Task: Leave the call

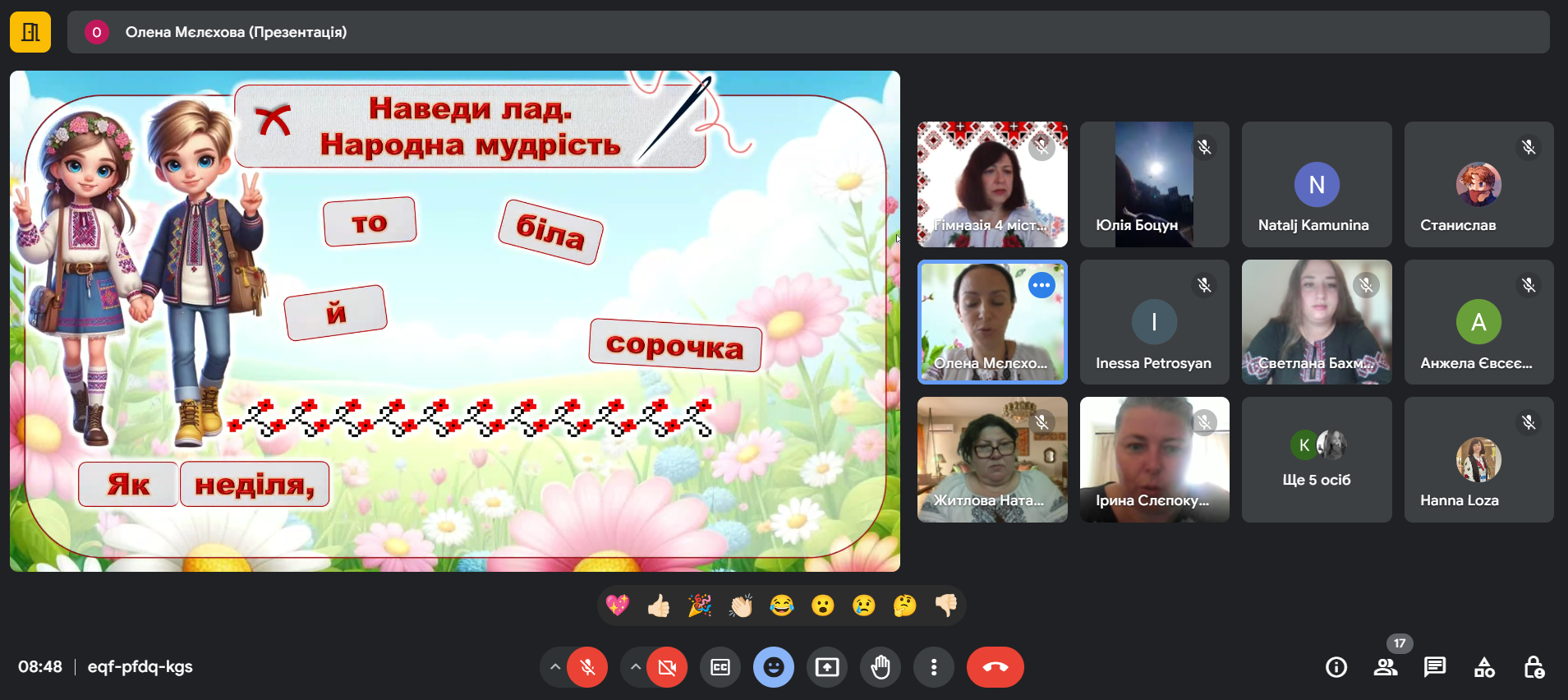Action: coord(995,667)
